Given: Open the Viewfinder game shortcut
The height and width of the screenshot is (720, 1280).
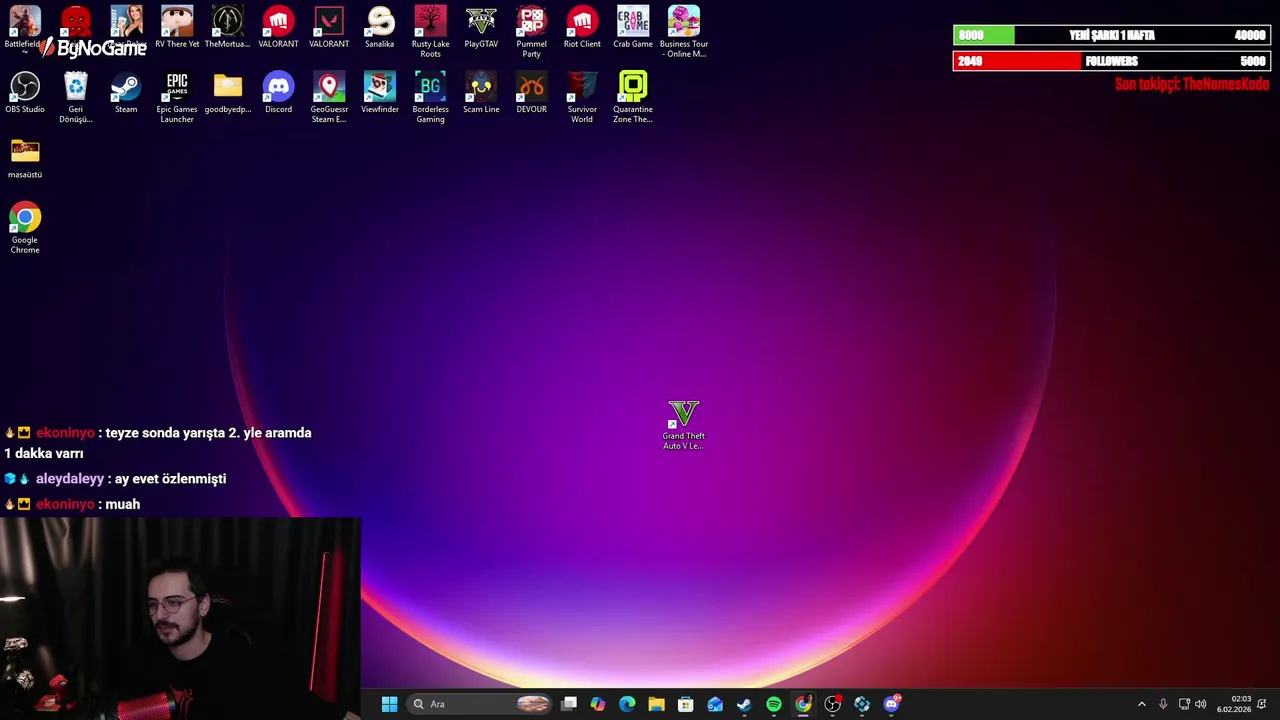Looking at the screenshot, I should [x=380, y=92].
